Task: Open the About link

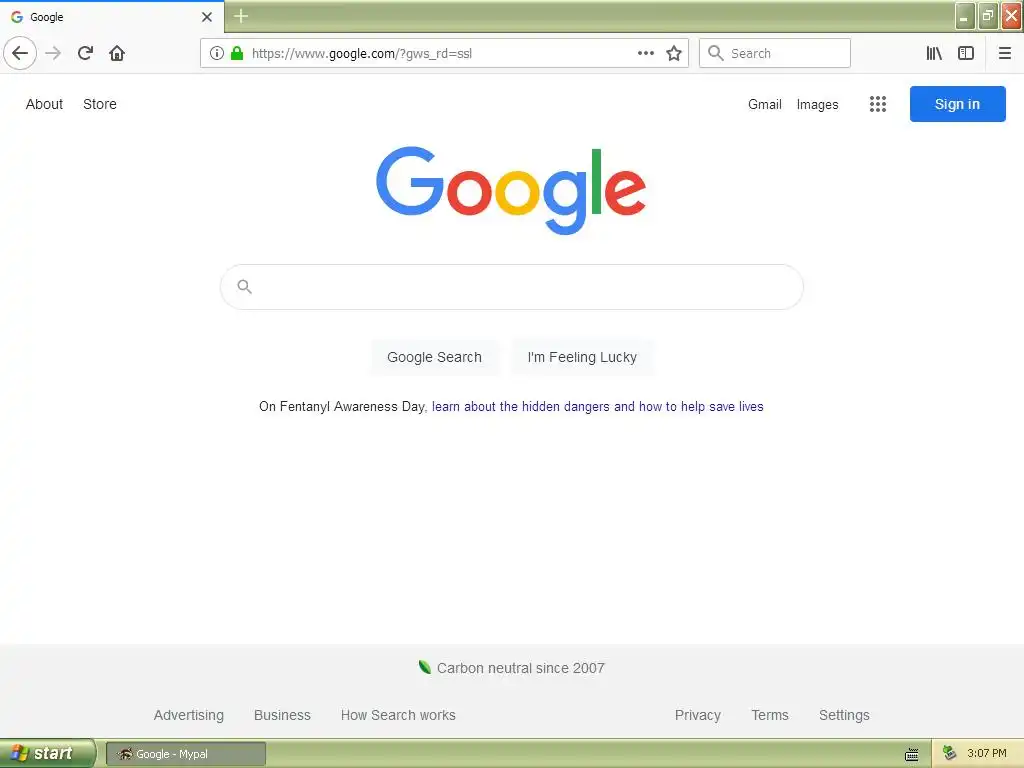Action: coord(44,104)
